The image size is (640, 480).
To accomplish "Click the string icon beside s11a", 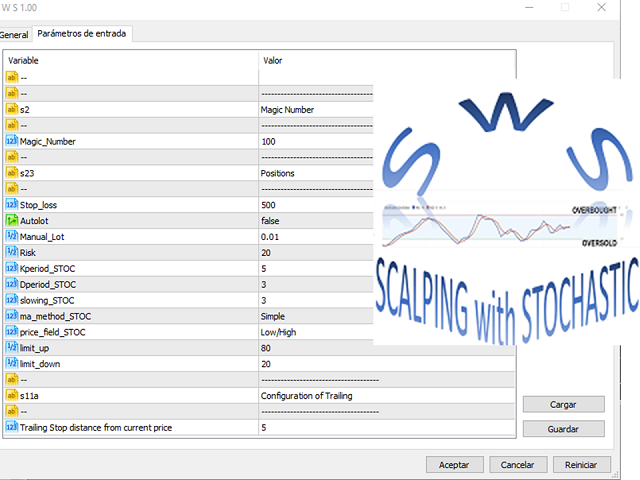I will 12,395.
